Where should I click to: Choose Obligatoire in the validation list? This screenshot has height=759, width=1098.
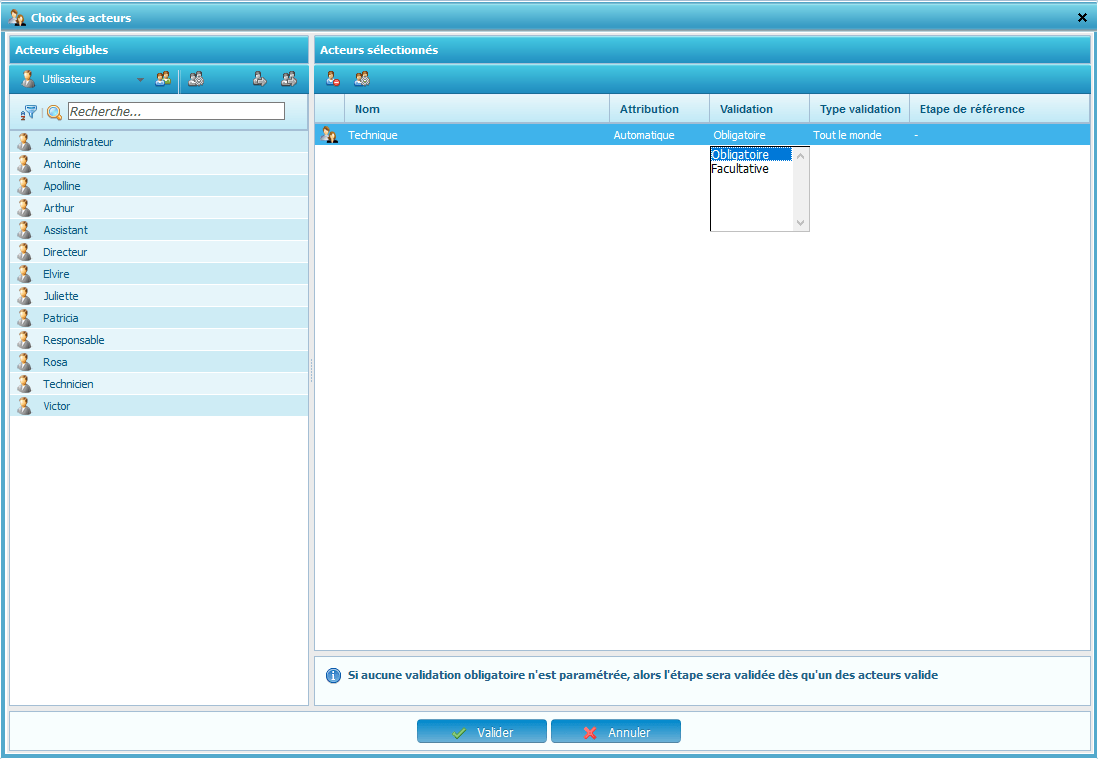click(x=740, y=155)
